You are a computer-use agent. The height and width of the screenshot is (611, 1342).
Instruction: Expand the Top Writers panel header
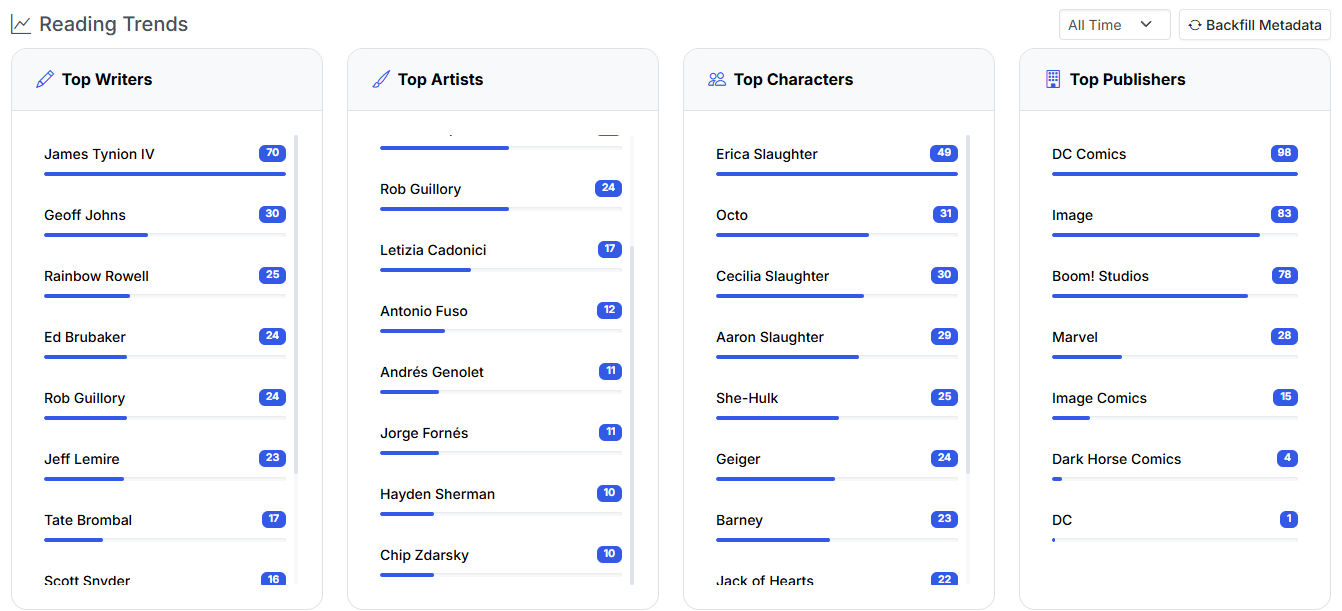[165, 79]
